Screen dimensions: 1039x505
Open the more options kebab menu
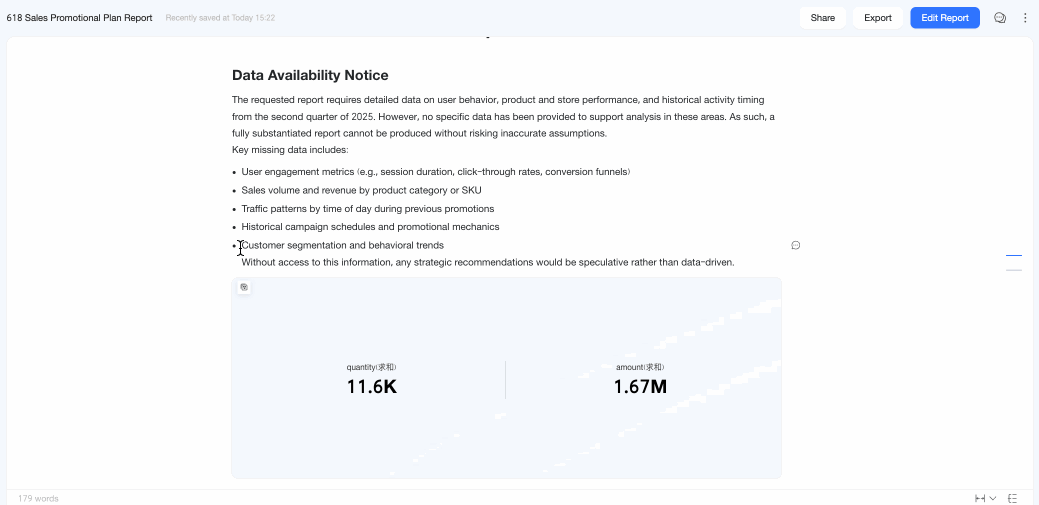tap(1025, 18)
